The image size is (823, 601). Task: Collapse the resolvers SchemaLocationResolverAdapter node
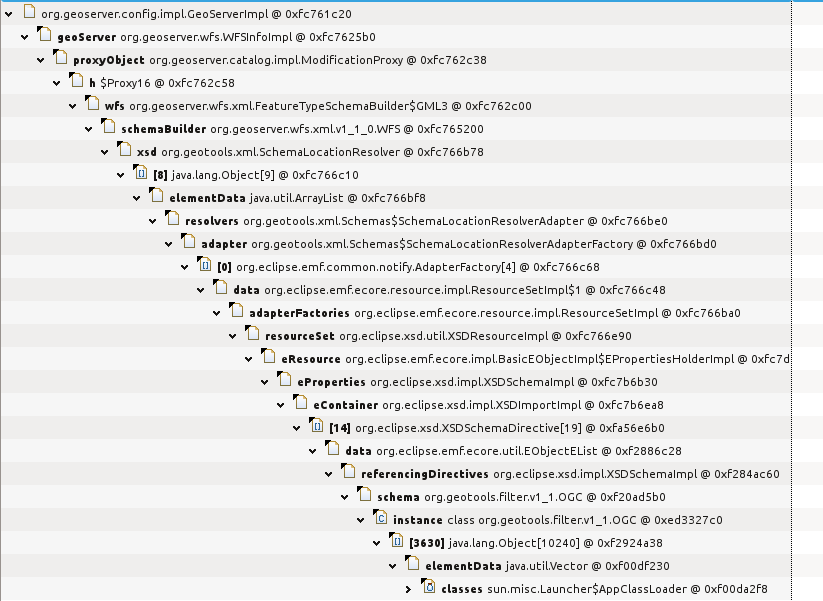tap(153, 222)
